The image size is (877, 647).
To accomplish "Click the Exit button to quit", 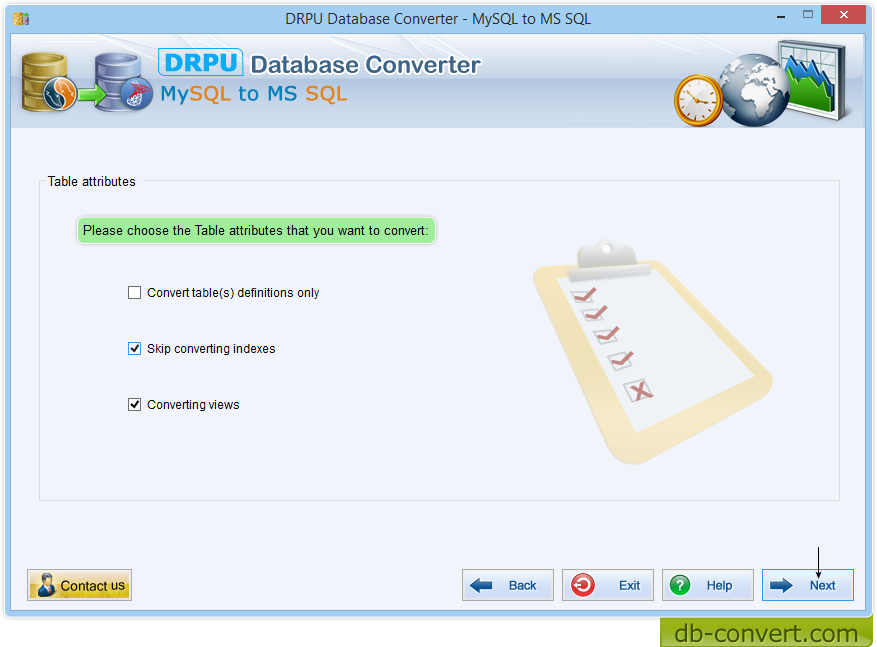I will pyautogui.click(x=607, y=585).
